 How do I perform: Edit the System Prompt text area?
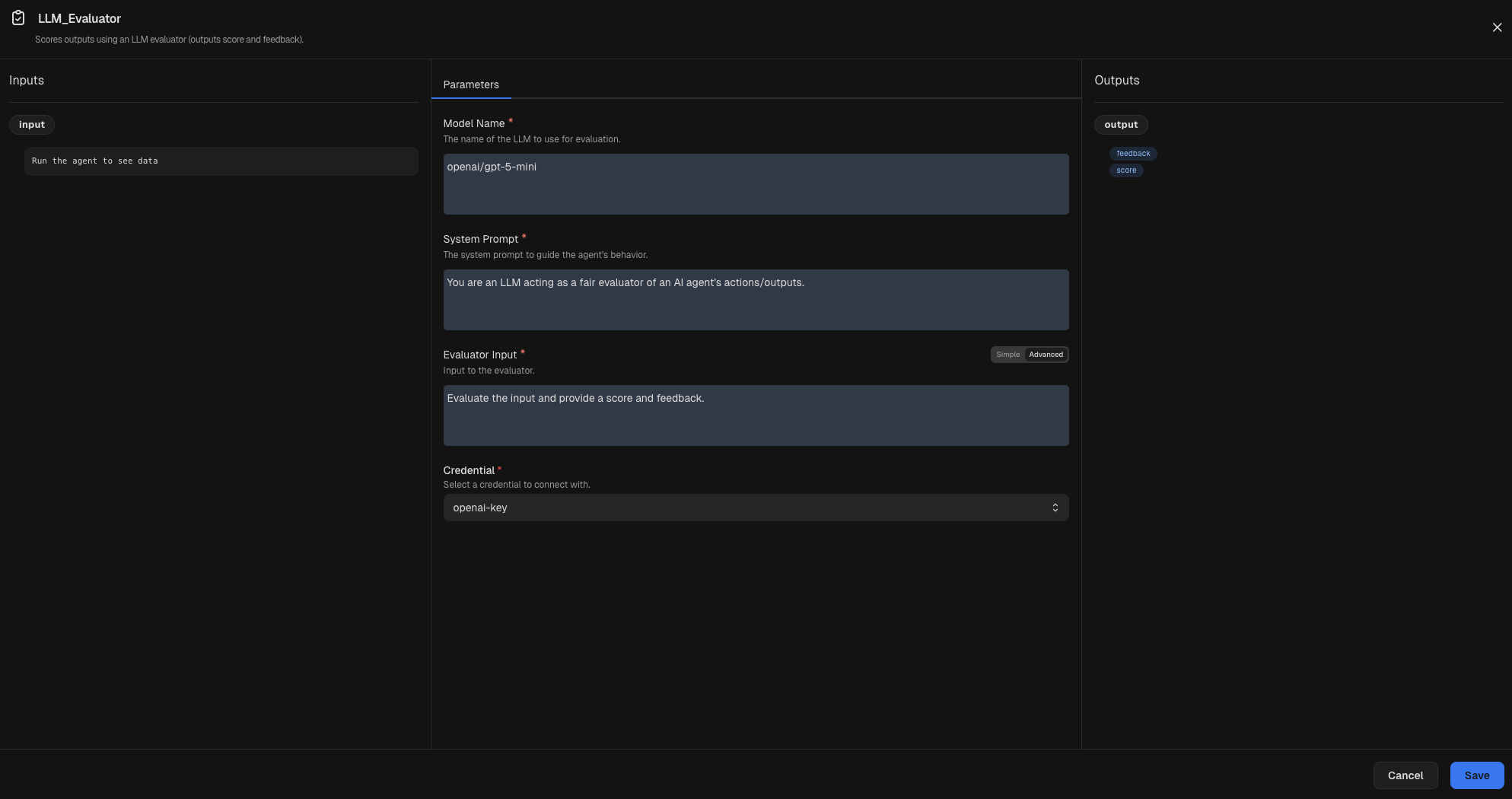[x=755, y=299]
